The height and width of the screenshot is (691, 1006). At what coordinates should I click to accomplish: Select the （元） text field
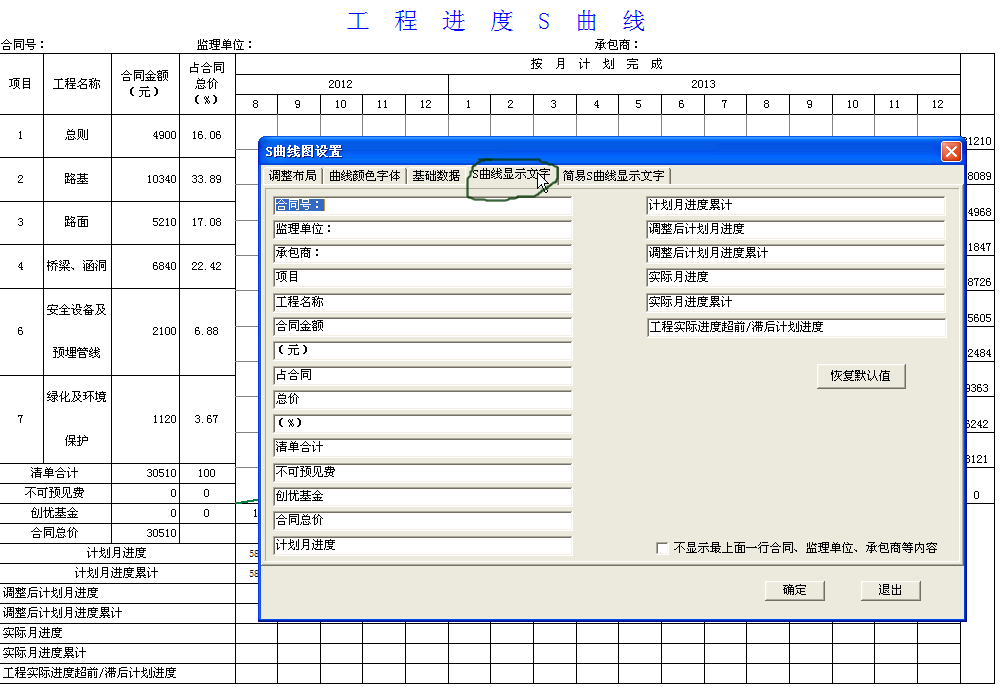422,350
